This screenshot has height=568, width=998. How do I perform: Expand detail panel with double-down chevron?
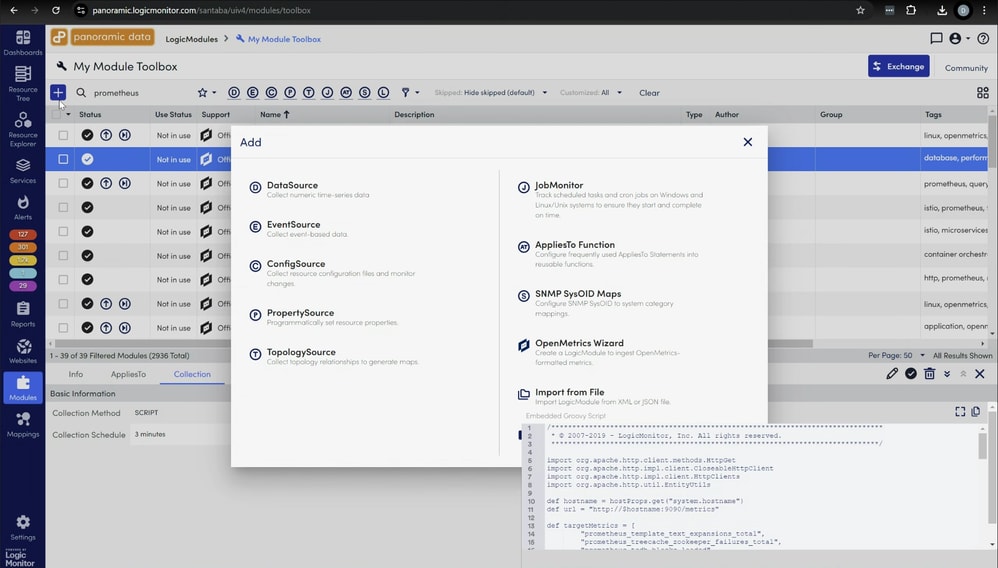click(947, 374)
